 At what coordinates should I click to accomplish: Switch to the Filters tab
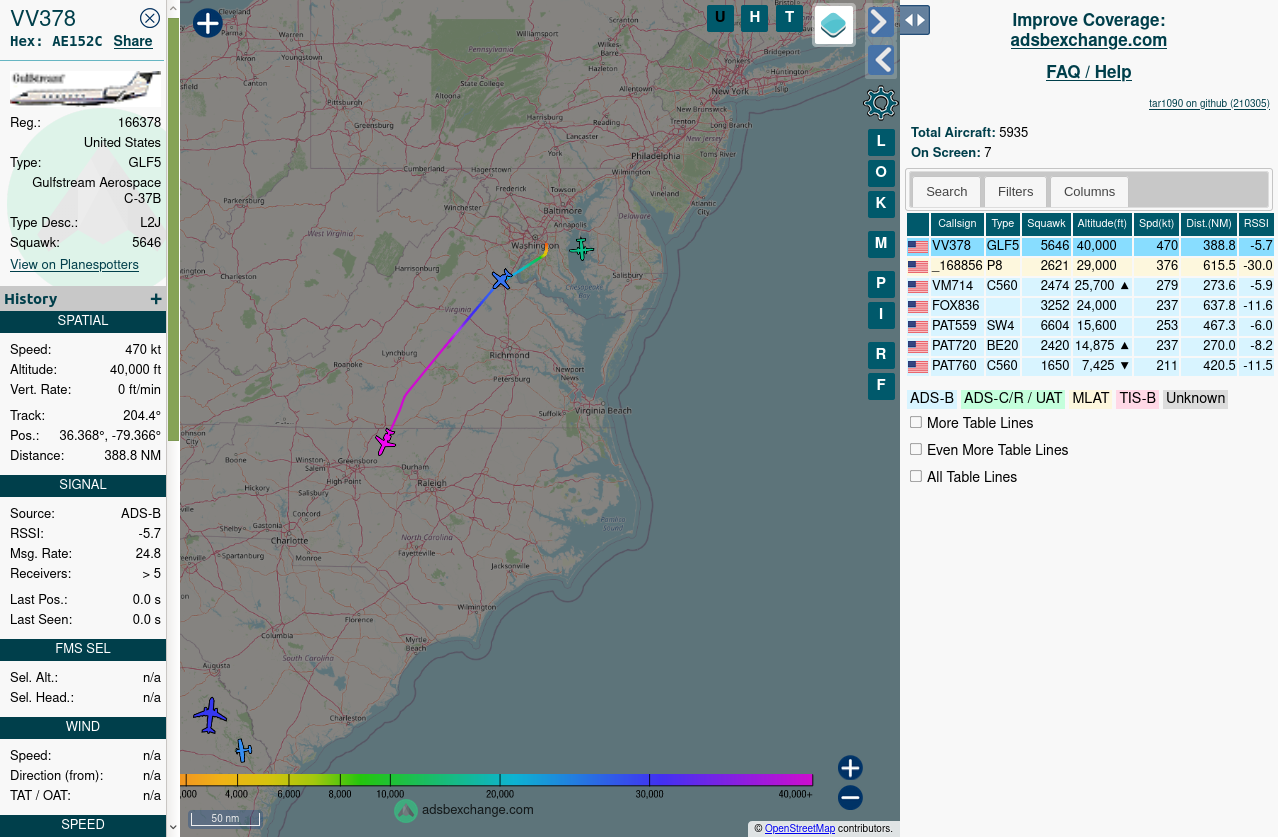click(1015, 192)
